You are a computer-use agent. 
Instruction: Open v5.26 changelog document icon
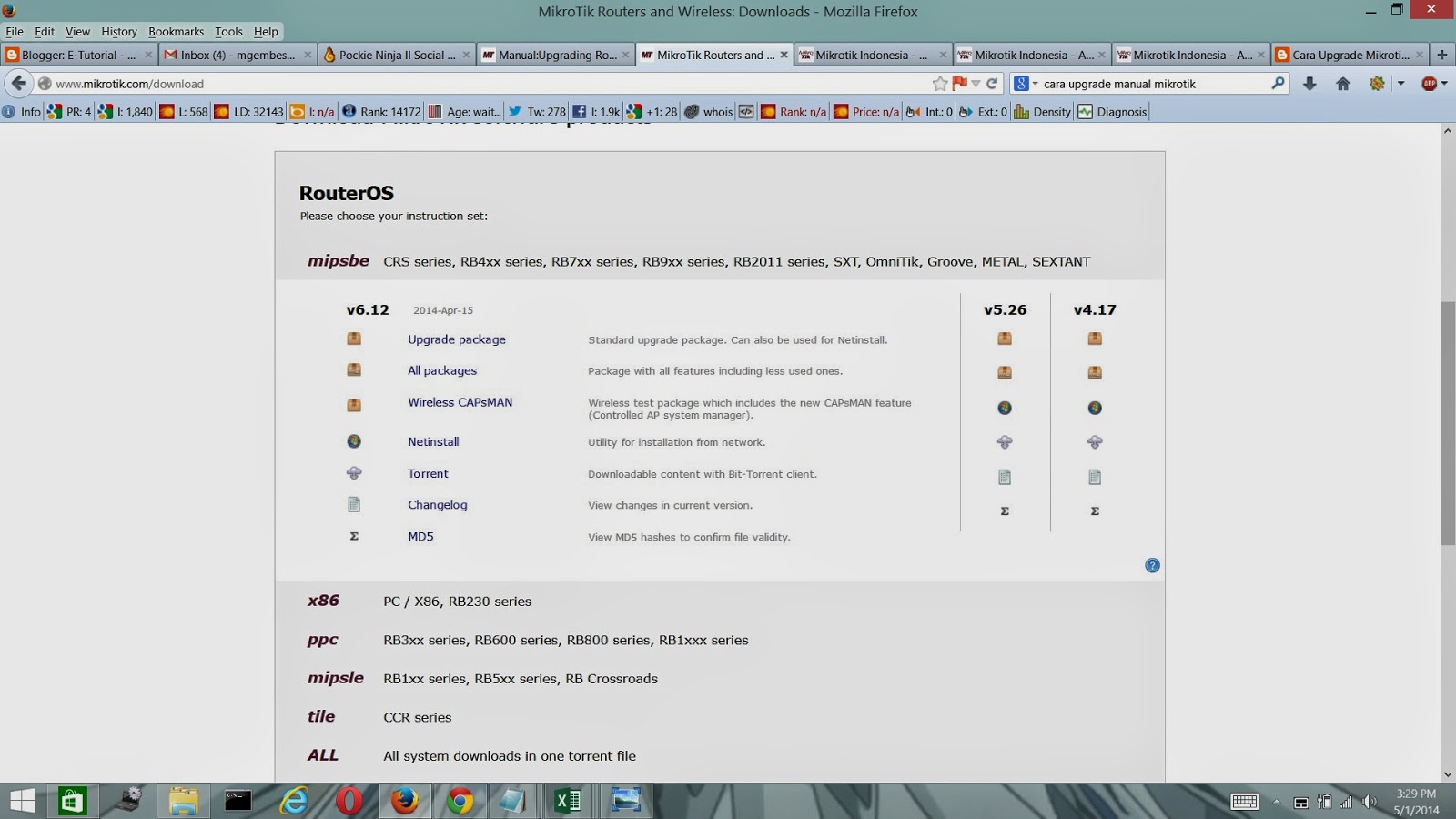click(1005, 477)
